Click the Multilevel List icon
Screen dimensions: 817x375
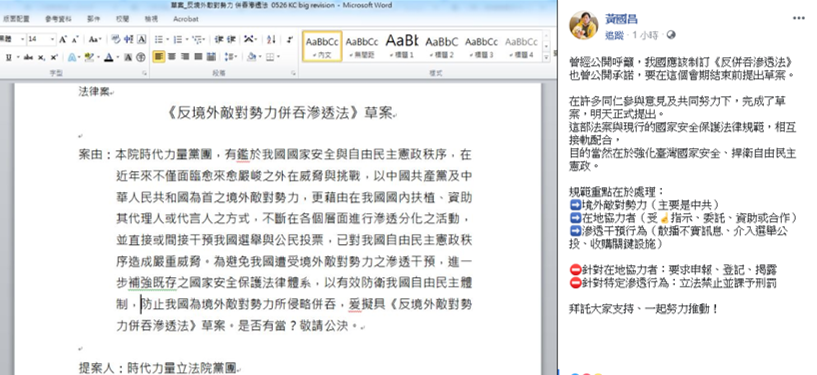(x=198, y=39)
